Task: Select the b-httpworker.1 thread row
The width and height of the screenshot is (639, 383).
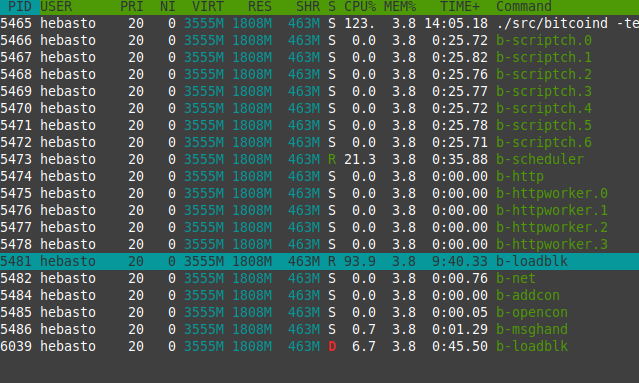Action: coord(320,210)
